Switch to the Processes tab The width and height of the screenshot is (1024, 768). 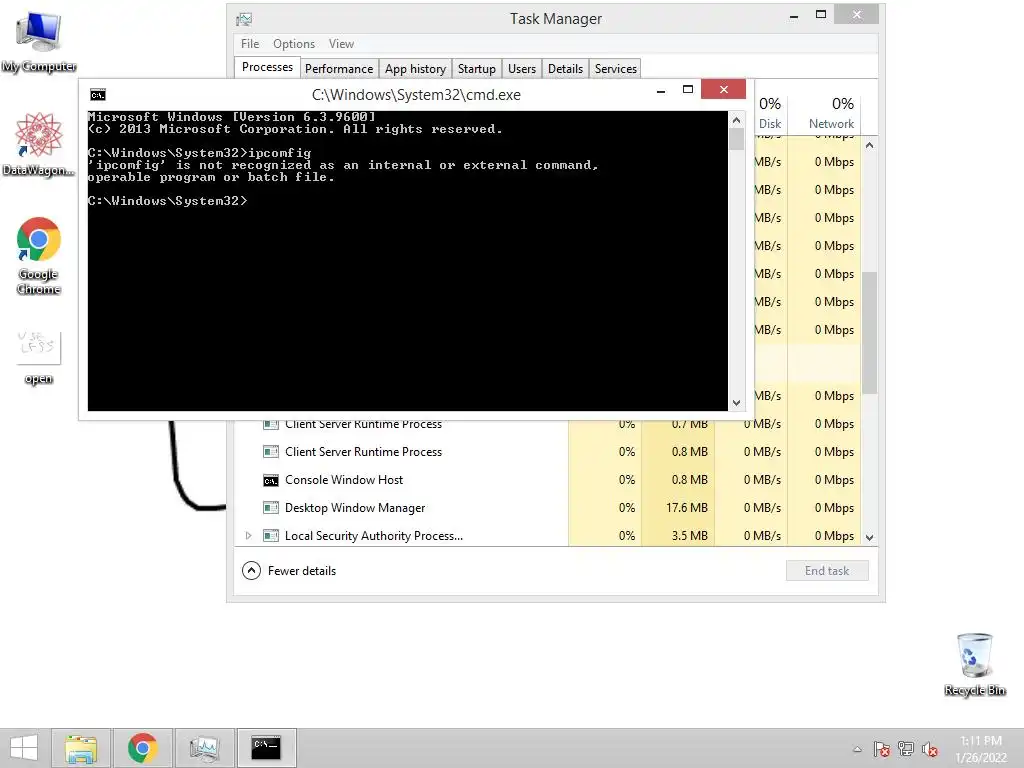[267, 67]
